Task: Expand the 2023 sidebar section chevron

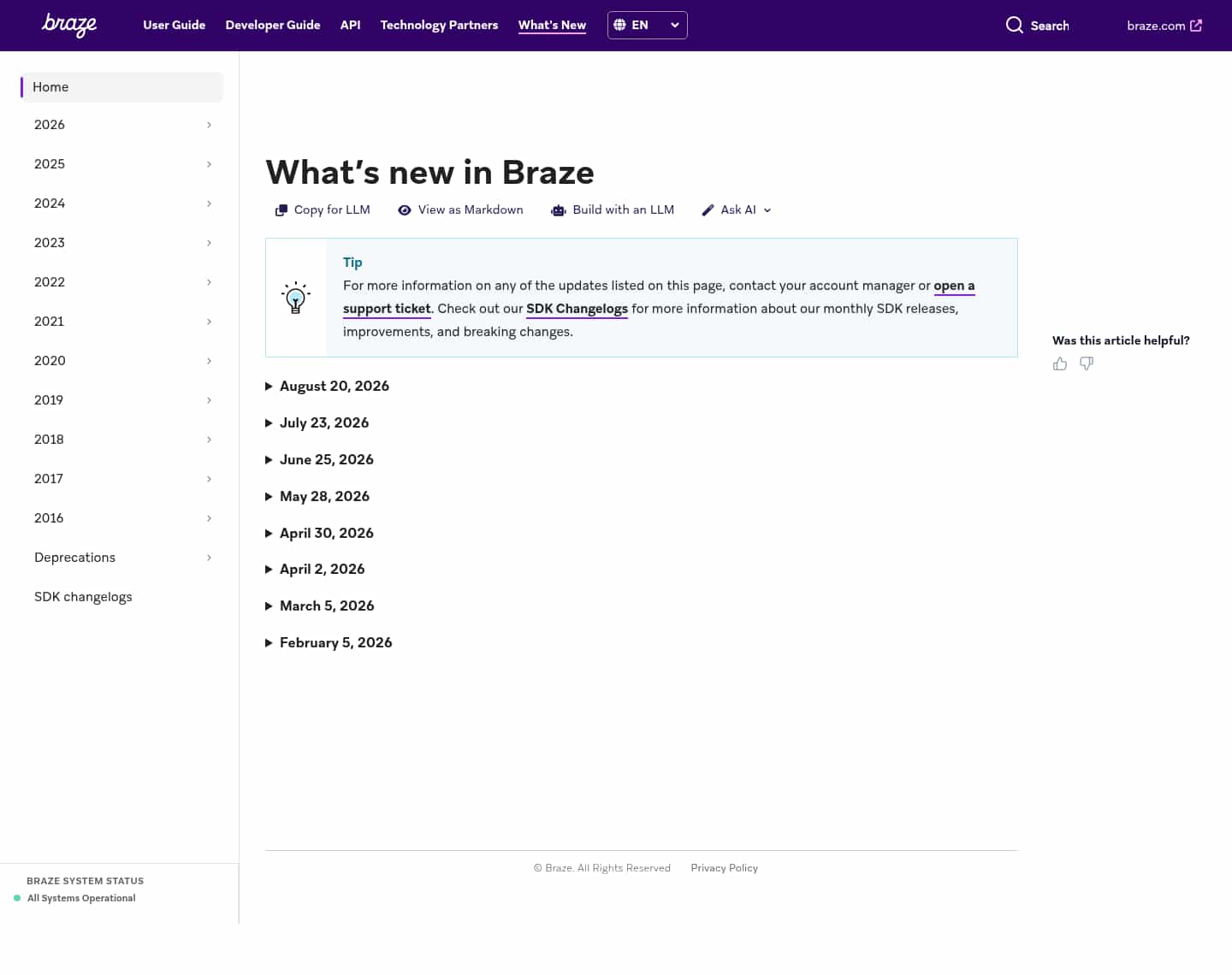Action: [x=209, y=243]
